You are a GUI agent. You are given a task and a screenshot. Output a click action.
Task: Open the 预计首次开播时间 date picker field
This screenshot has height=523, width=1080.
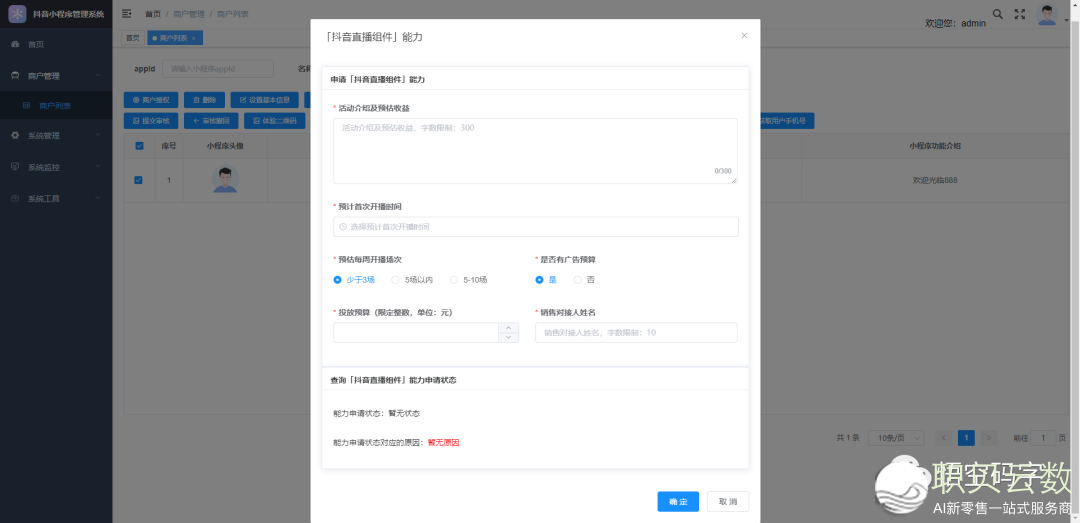tap(535, 227)
